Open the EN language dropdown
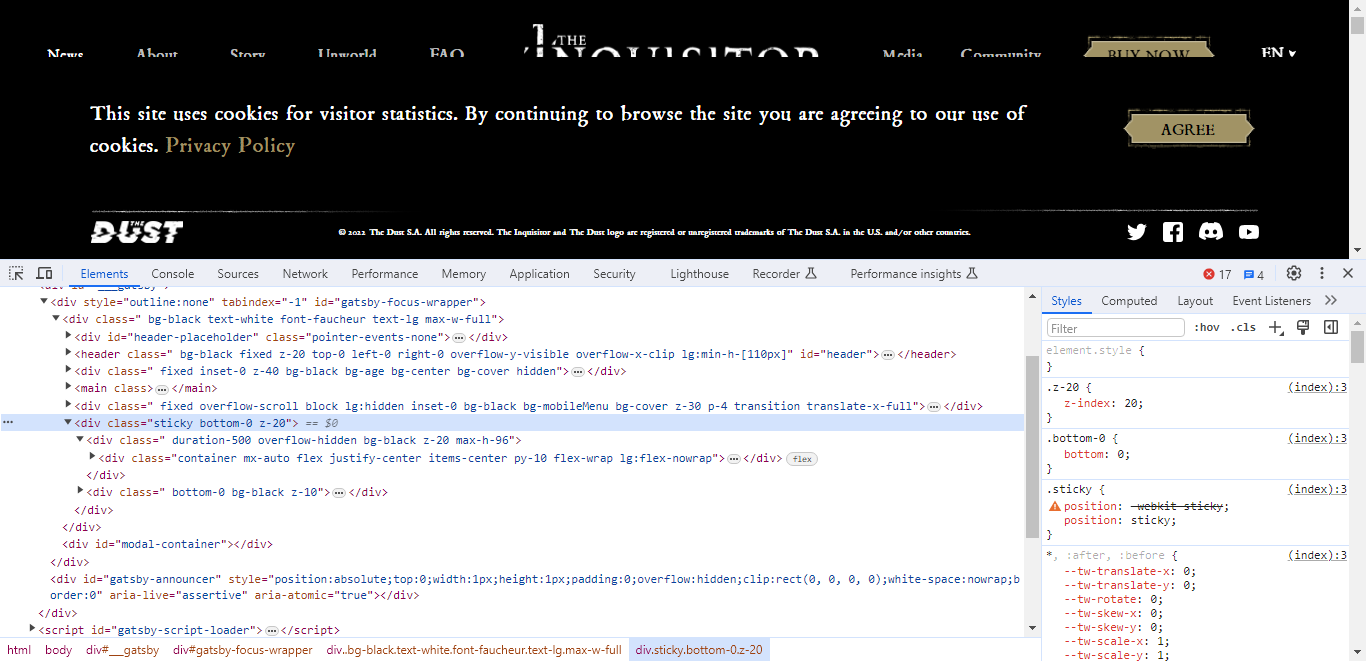The image size is (1366, 661). coord(1278,52)
